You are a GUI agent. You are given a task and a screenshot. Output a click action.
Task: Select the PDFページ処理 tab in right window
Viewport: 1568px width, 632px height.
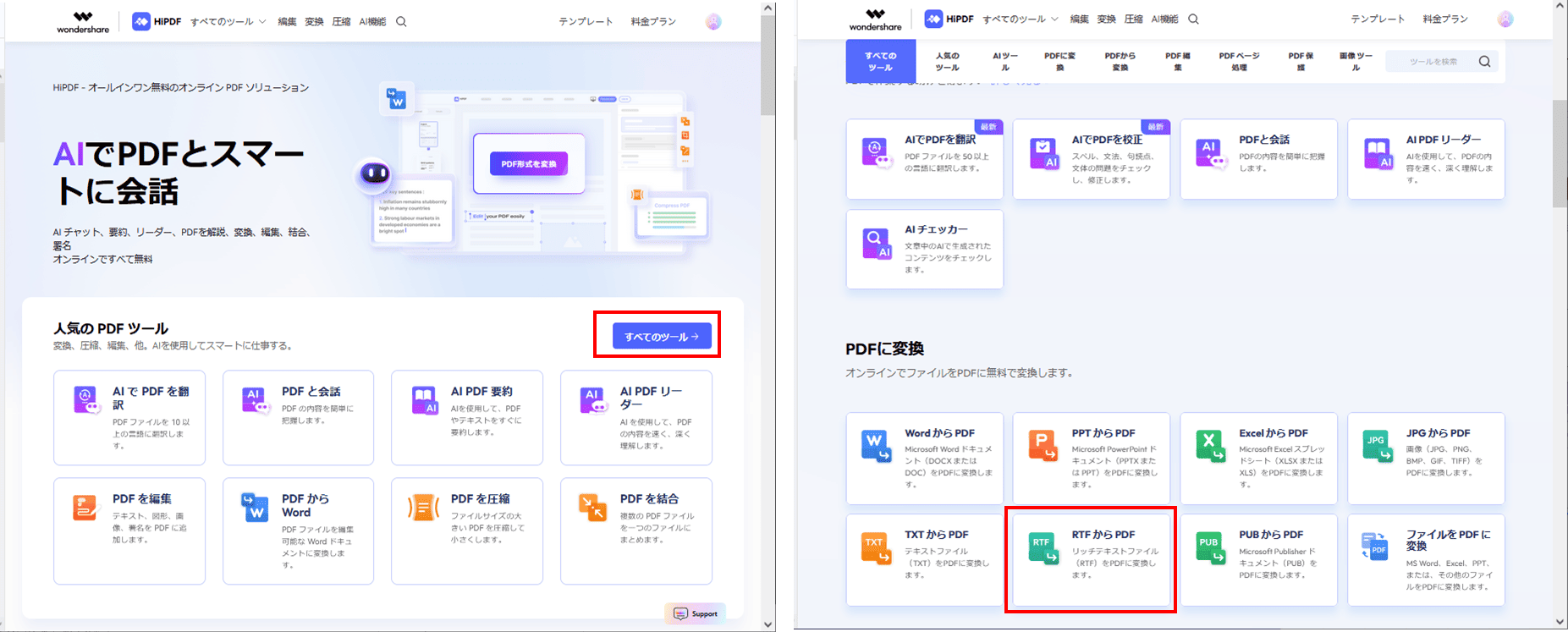coord(1239,61)
